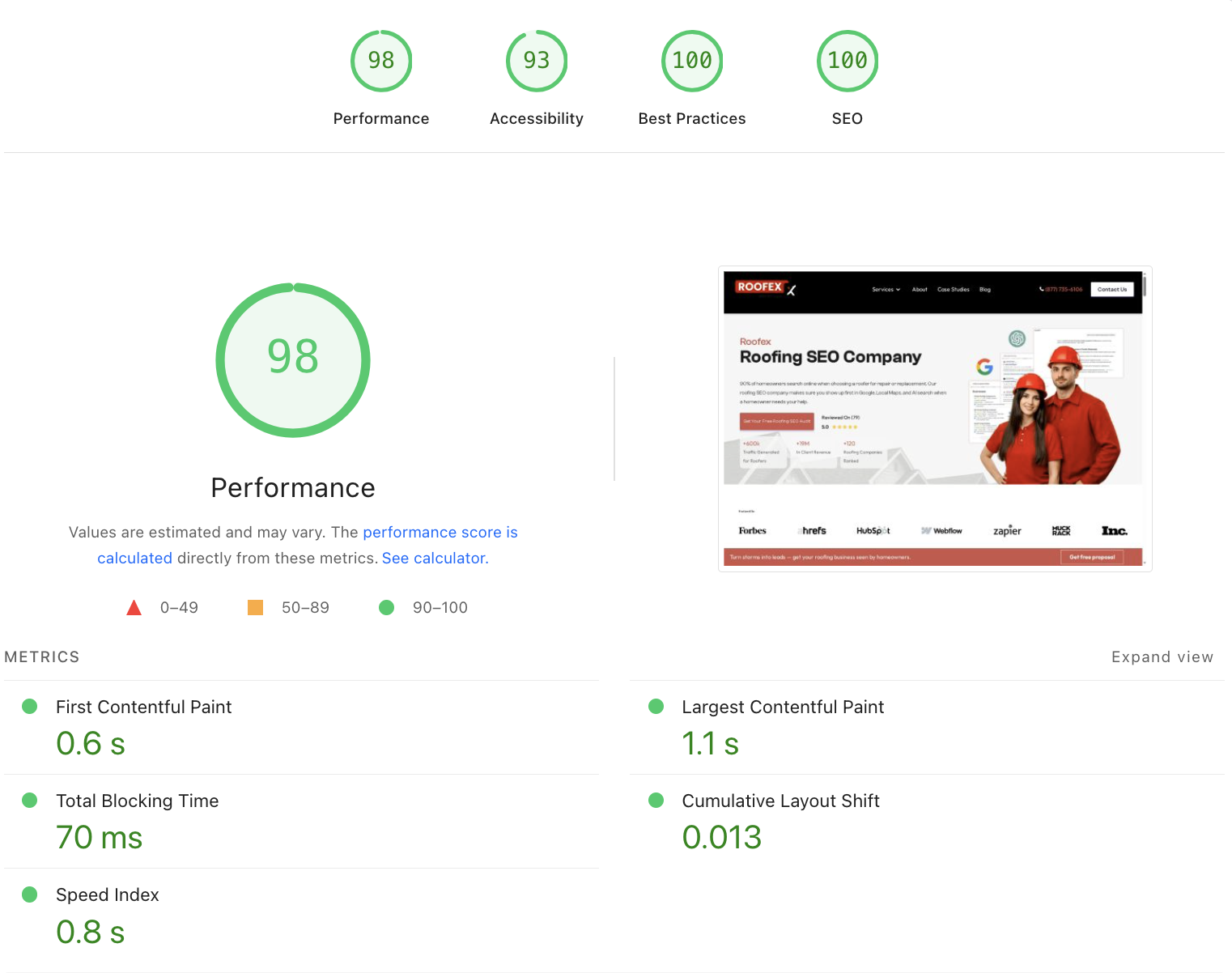The image size is (1232, 973).
Task: Open the Performance category label link
Action: (381, 118)
